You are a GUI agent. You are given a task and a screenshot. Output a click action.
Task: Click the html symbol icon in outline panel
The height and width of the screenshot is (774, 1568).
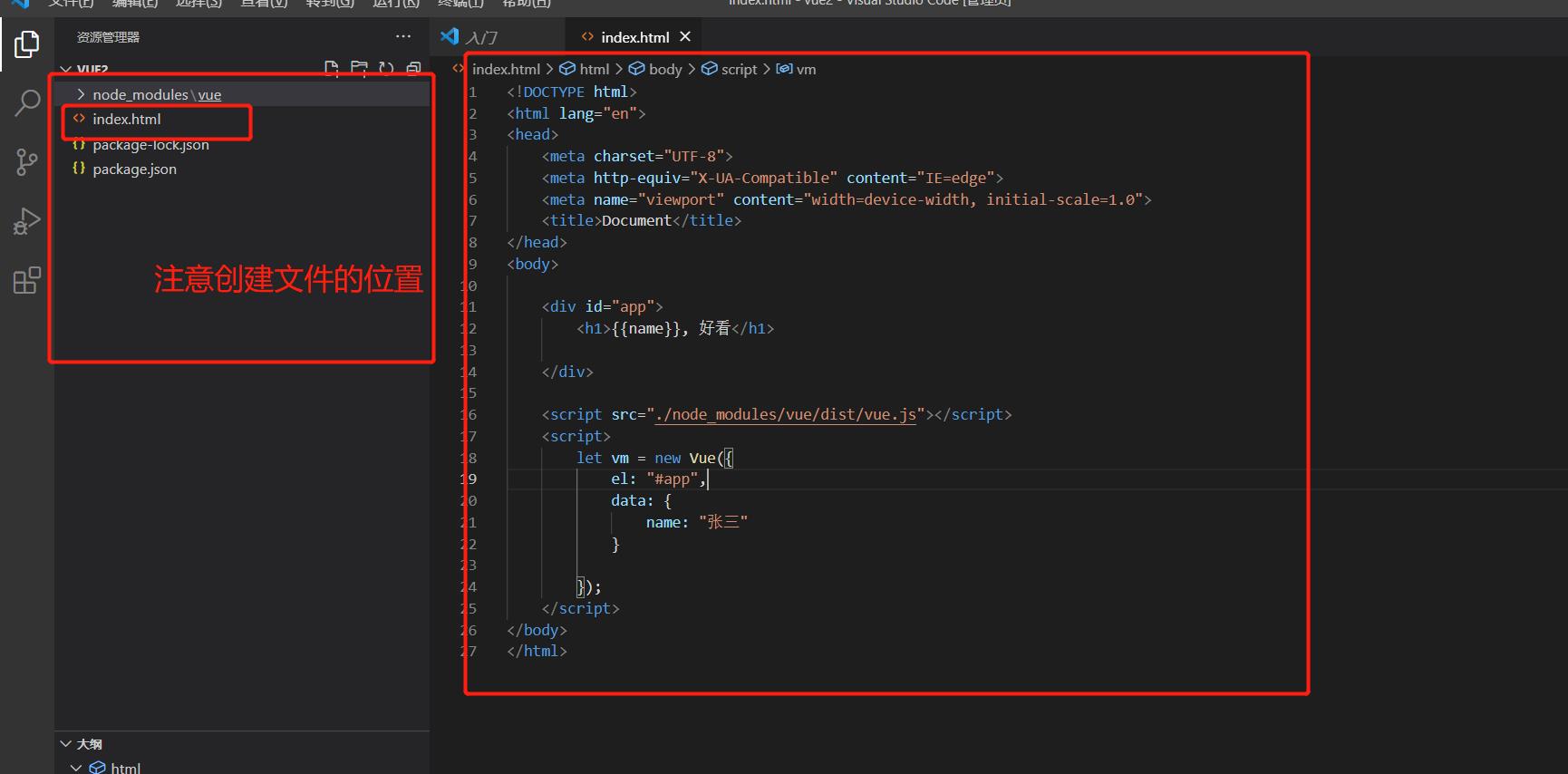click(98, 768)
